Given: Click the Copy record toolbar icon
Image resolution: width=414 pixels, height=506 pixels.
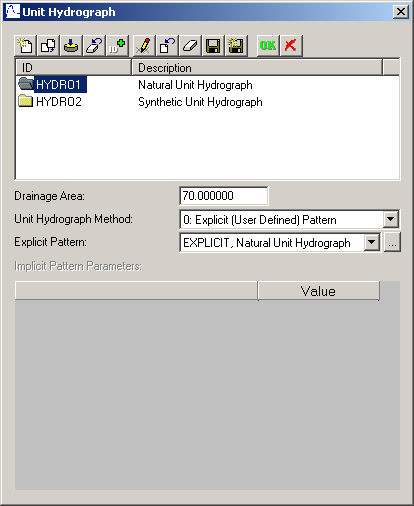Looking at the screenshot, I should coord(48,45).
